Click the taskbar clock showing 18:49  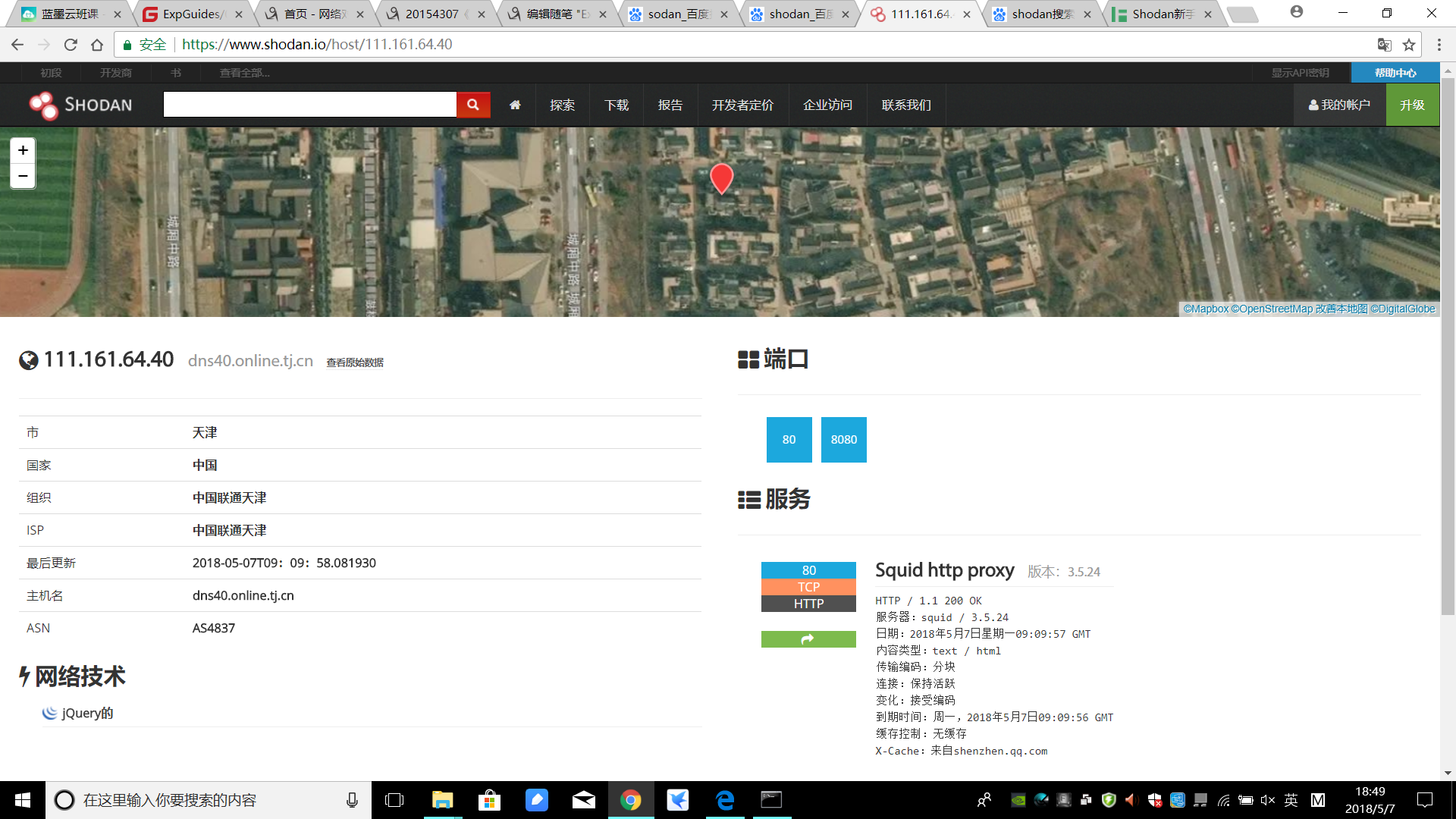pos(1370,800)
